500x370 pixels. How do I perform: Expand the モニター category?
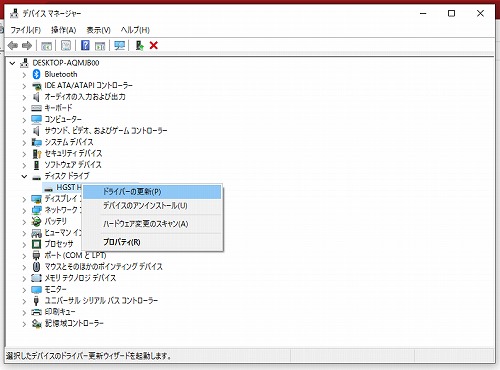tap(24, 290)
